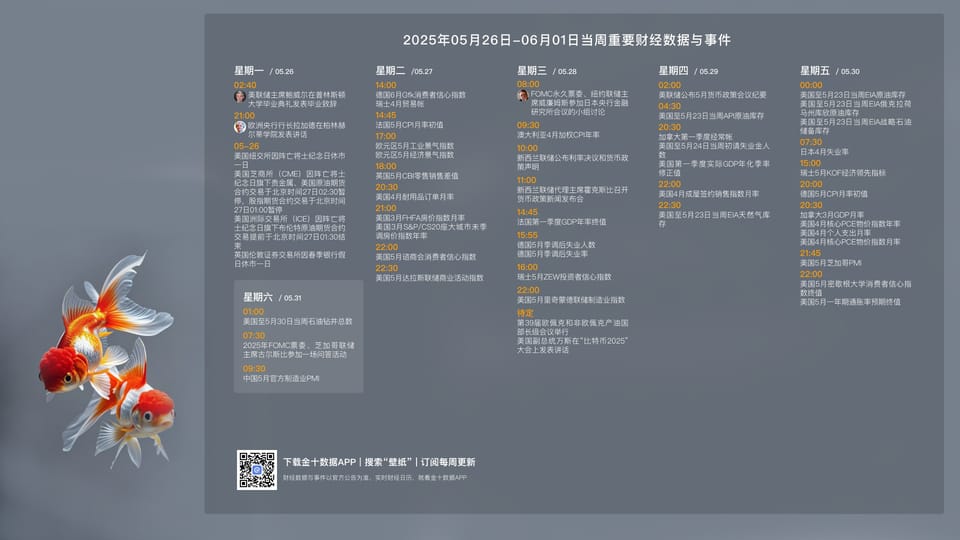The width and height of the screenshot is (960, 540).
Task: Click 美国至5月23日当周API原油库存
Action: coord(711,116)
